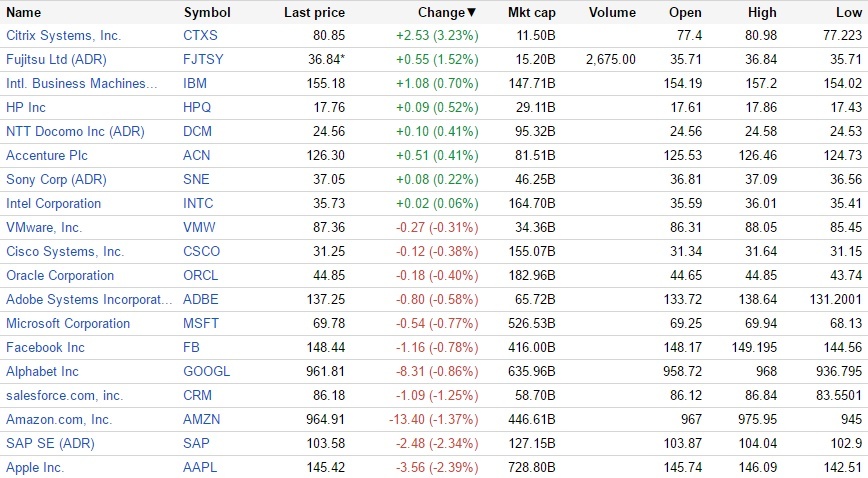Open the Fujitsu Ltd (ADR) link
Viewport: 868px width, 478px height.
click(57, 60)
